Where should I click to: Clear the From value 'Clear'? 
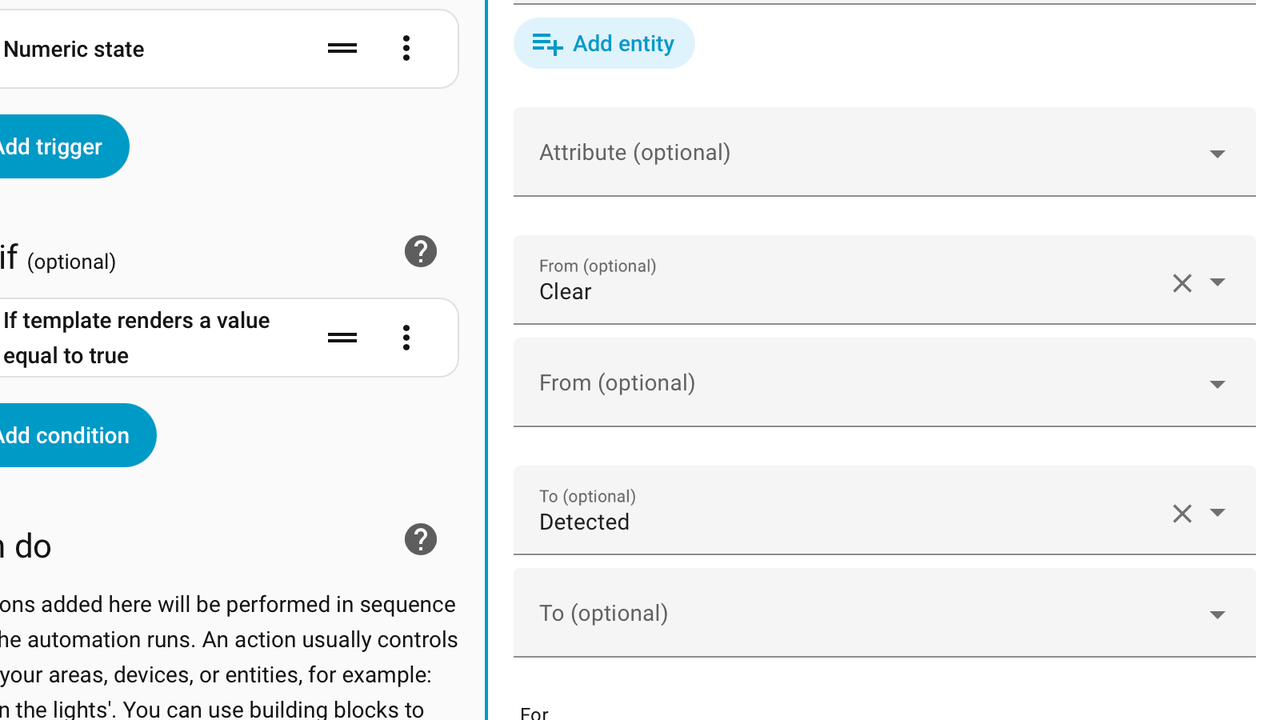[1182, 283]
